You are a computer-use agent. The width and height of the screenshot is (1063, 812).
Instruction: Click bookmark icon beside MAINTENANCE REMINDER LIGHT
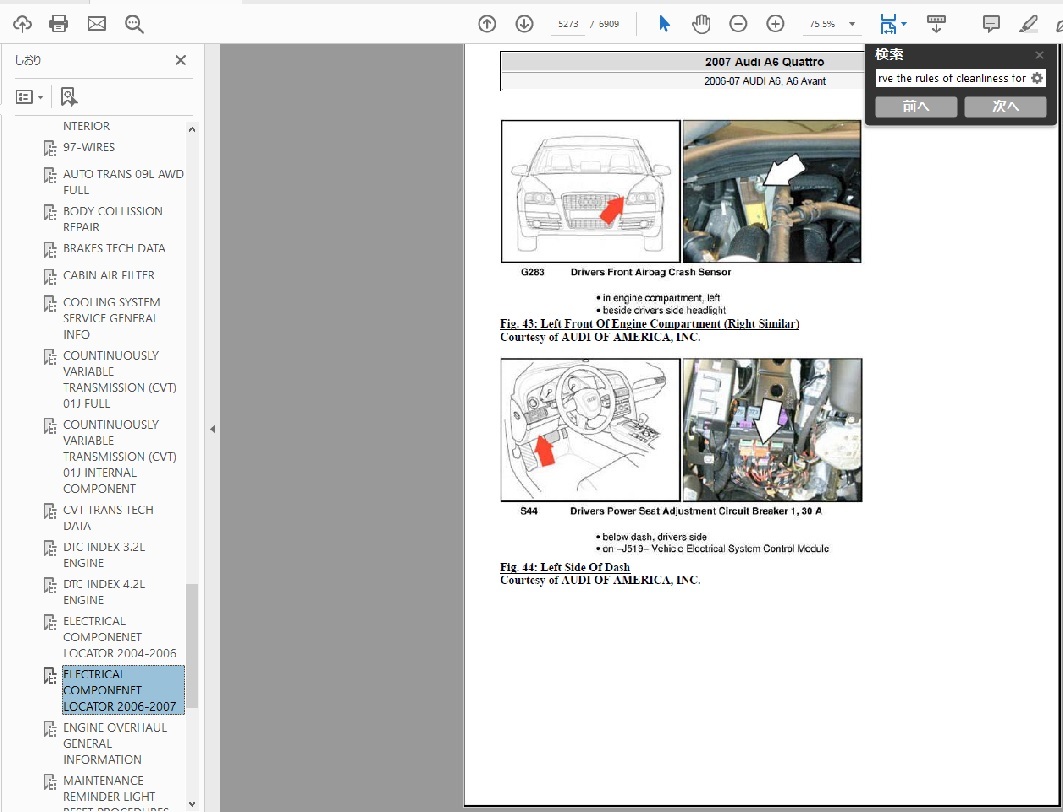pyautogui.click(x=50, y=781)
